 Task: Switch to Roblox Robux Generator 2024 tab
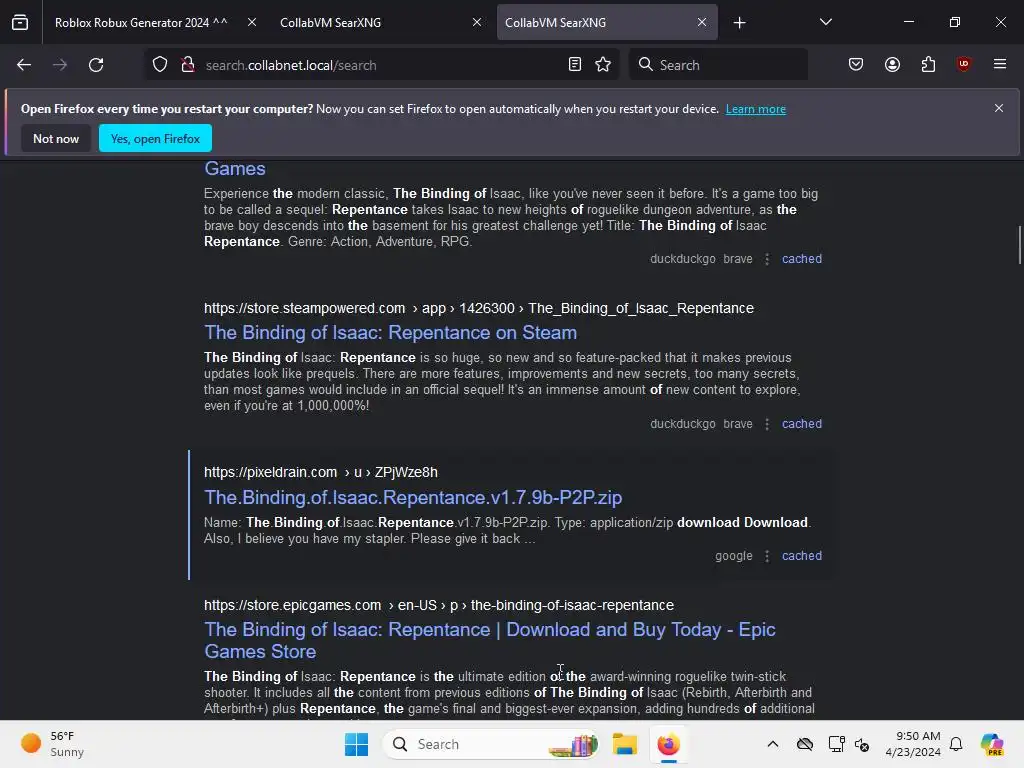coord(141,22)
